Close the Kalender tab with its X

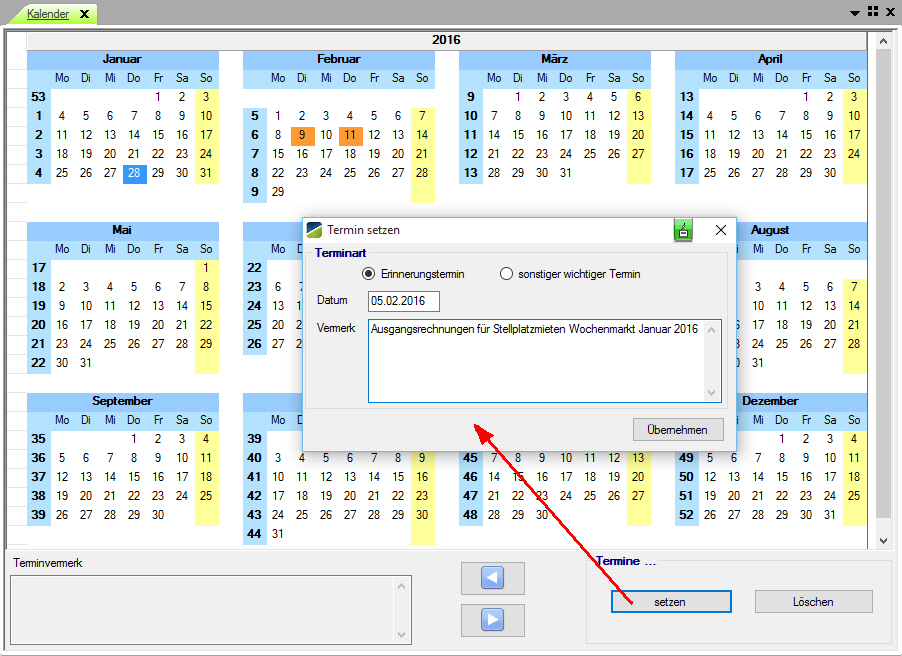84,14
